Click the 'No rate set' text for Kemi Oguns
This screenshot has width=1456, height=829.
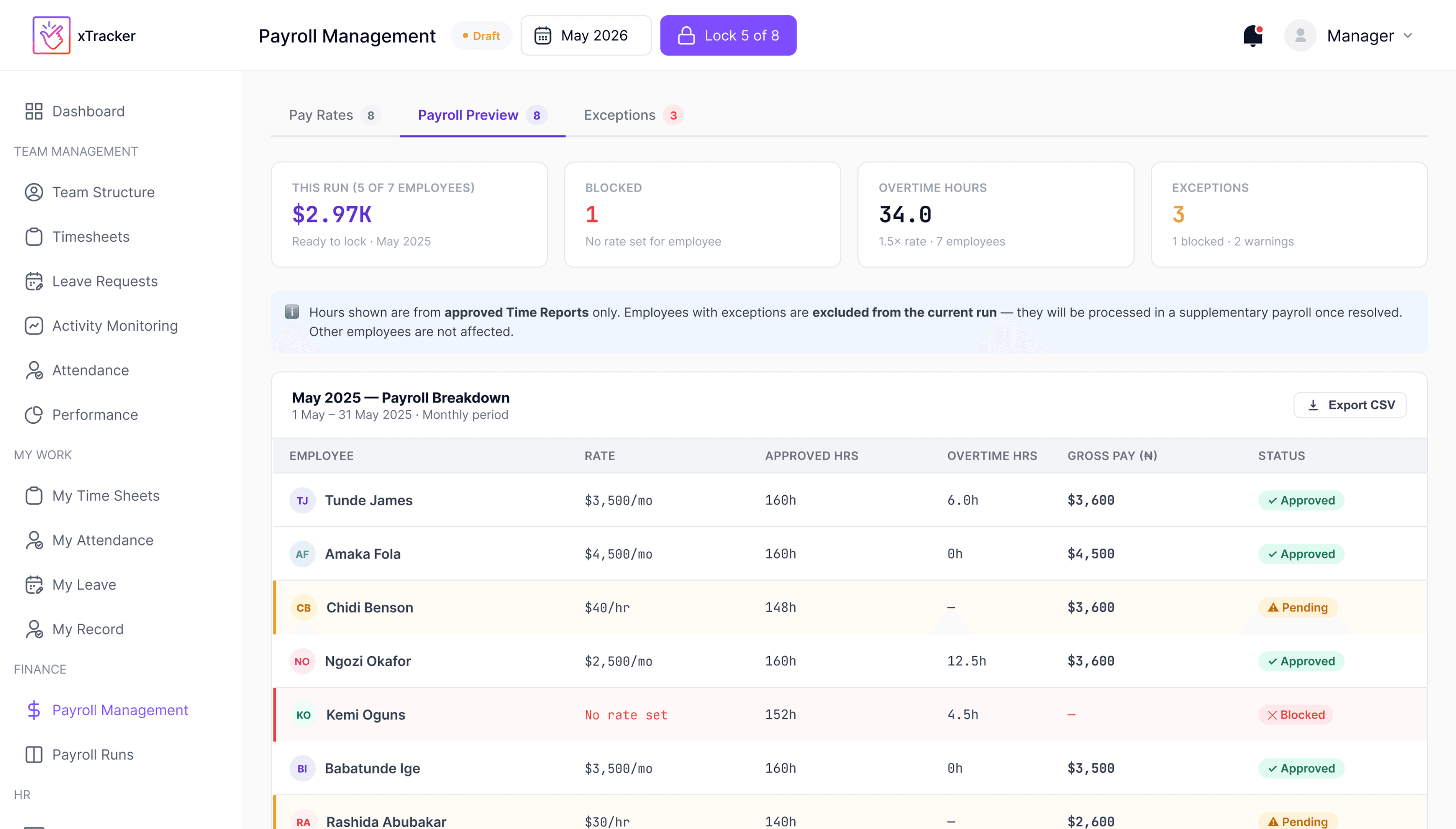[626, 714]
